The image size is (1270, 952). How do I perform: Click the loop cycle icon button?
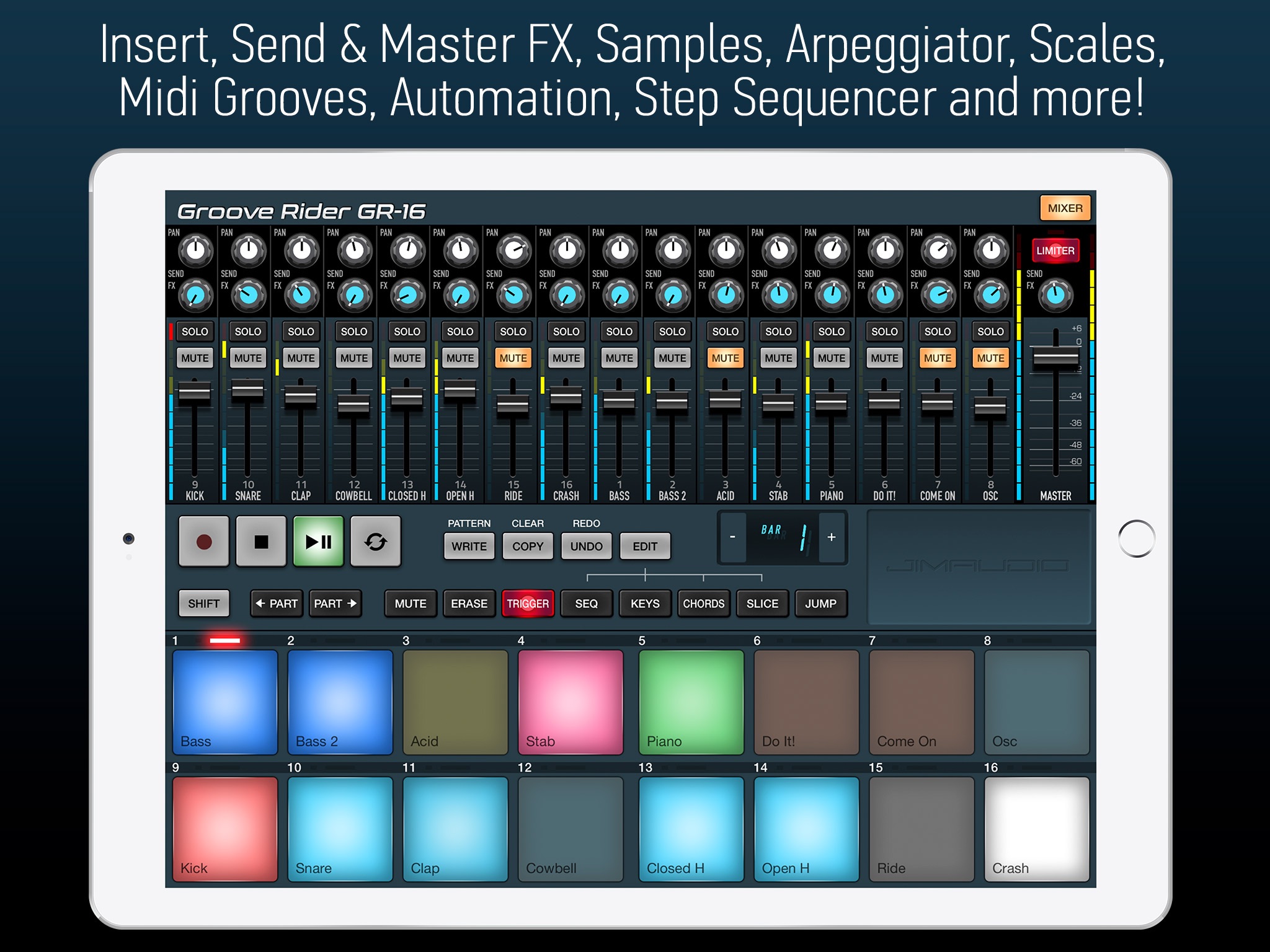pyautogui.click(x=376, y=542)
